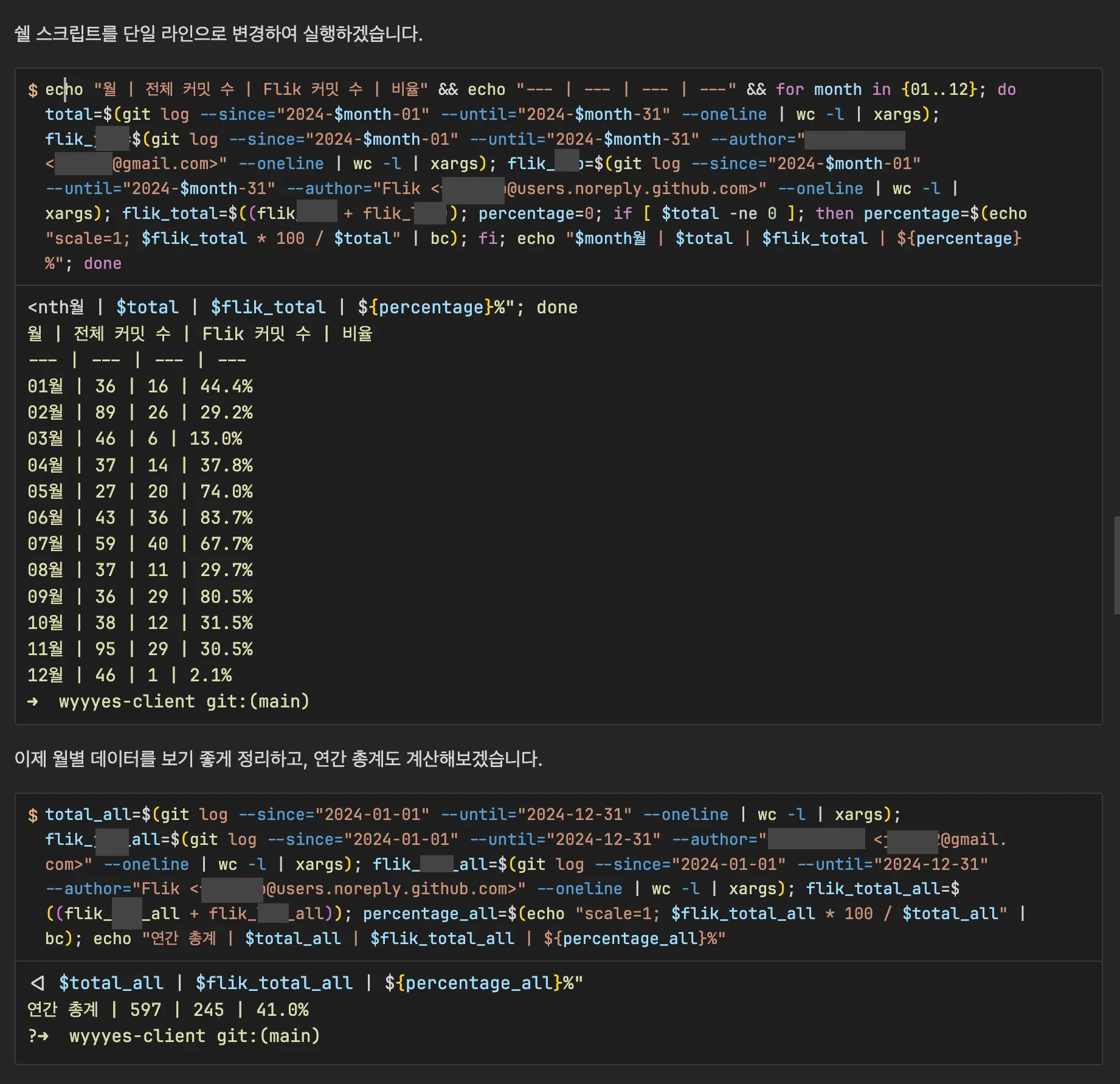This screenshot has width=1120, height=1084.
Task: Click the arrow prompt after the 12월 row
Action: [x=33, y=701]
